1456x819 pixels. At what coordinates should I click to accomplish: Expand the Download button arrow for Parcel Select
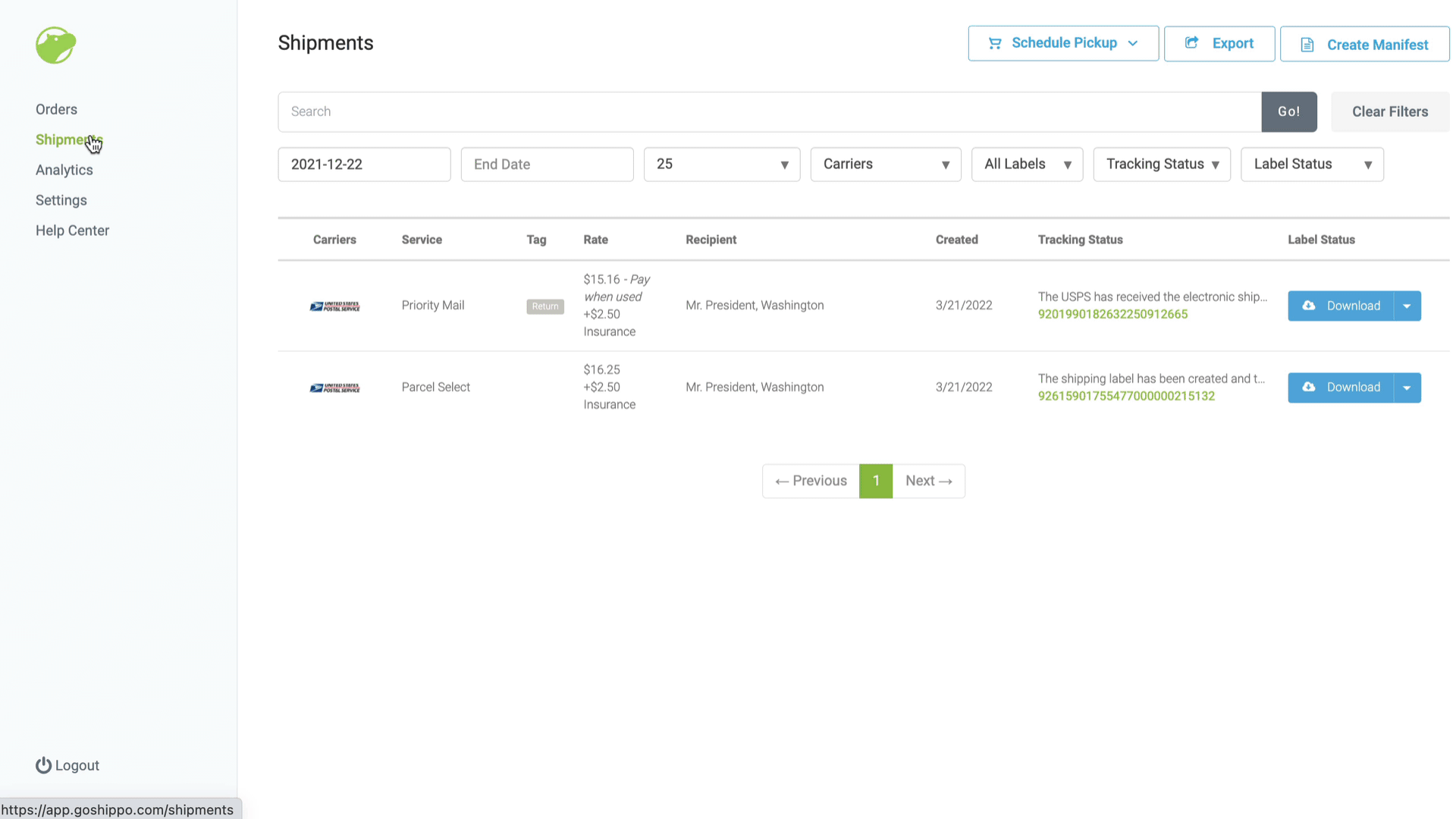1410,387
